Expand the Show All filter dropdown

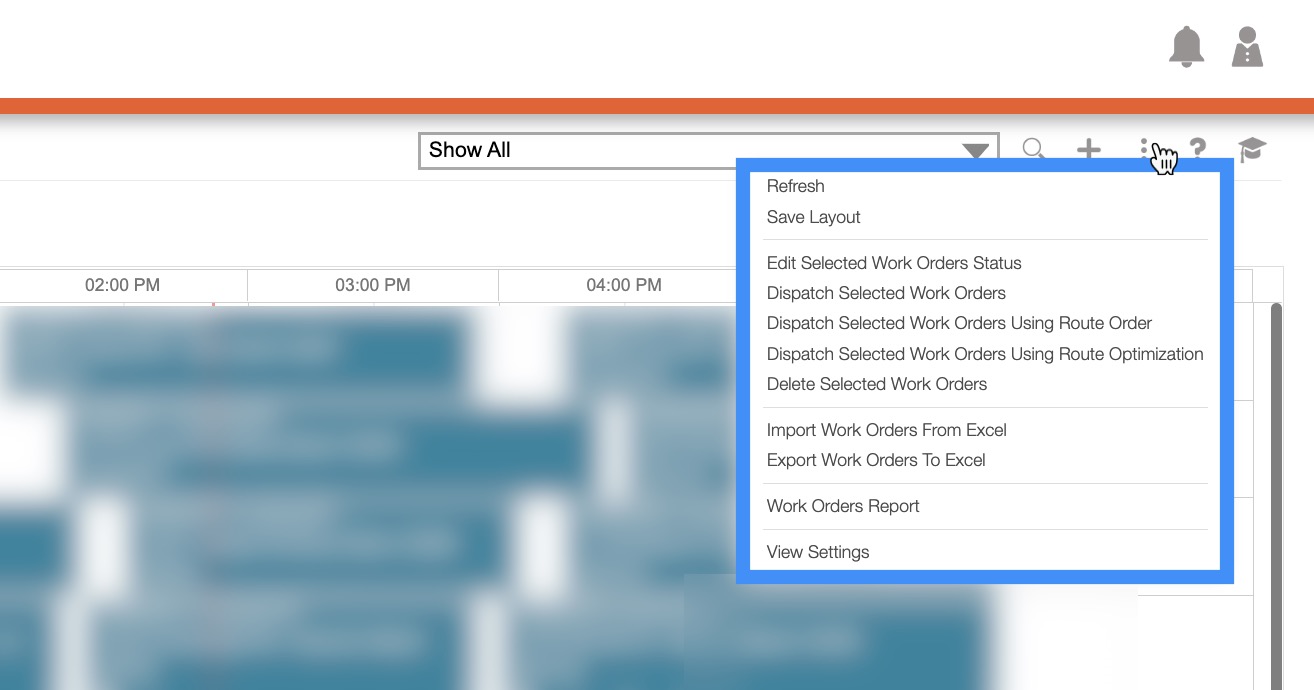click(x=708, y=151)
